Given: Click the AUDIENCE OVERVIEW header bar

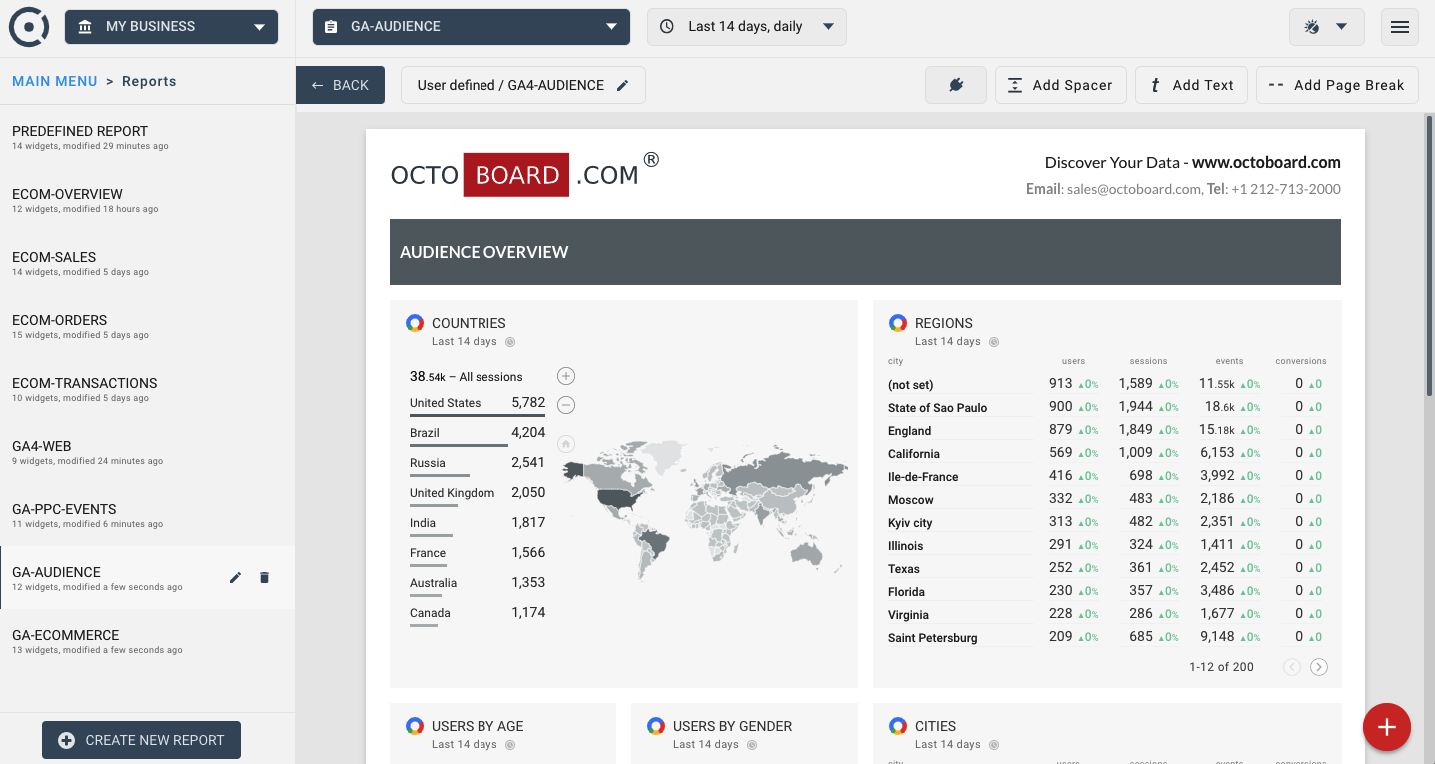Looking at the screenshot, I should coord(865,252).
